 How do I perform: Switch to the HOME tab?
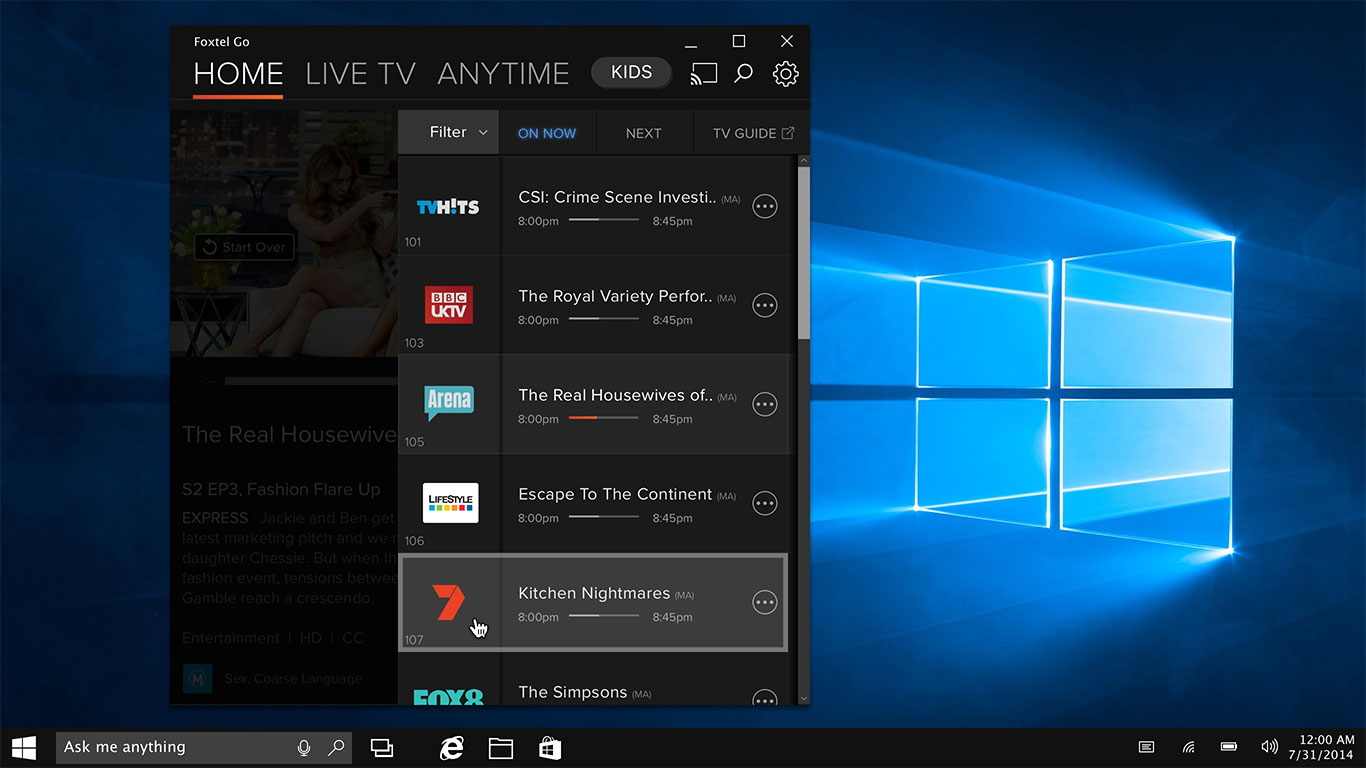[238, 74]
